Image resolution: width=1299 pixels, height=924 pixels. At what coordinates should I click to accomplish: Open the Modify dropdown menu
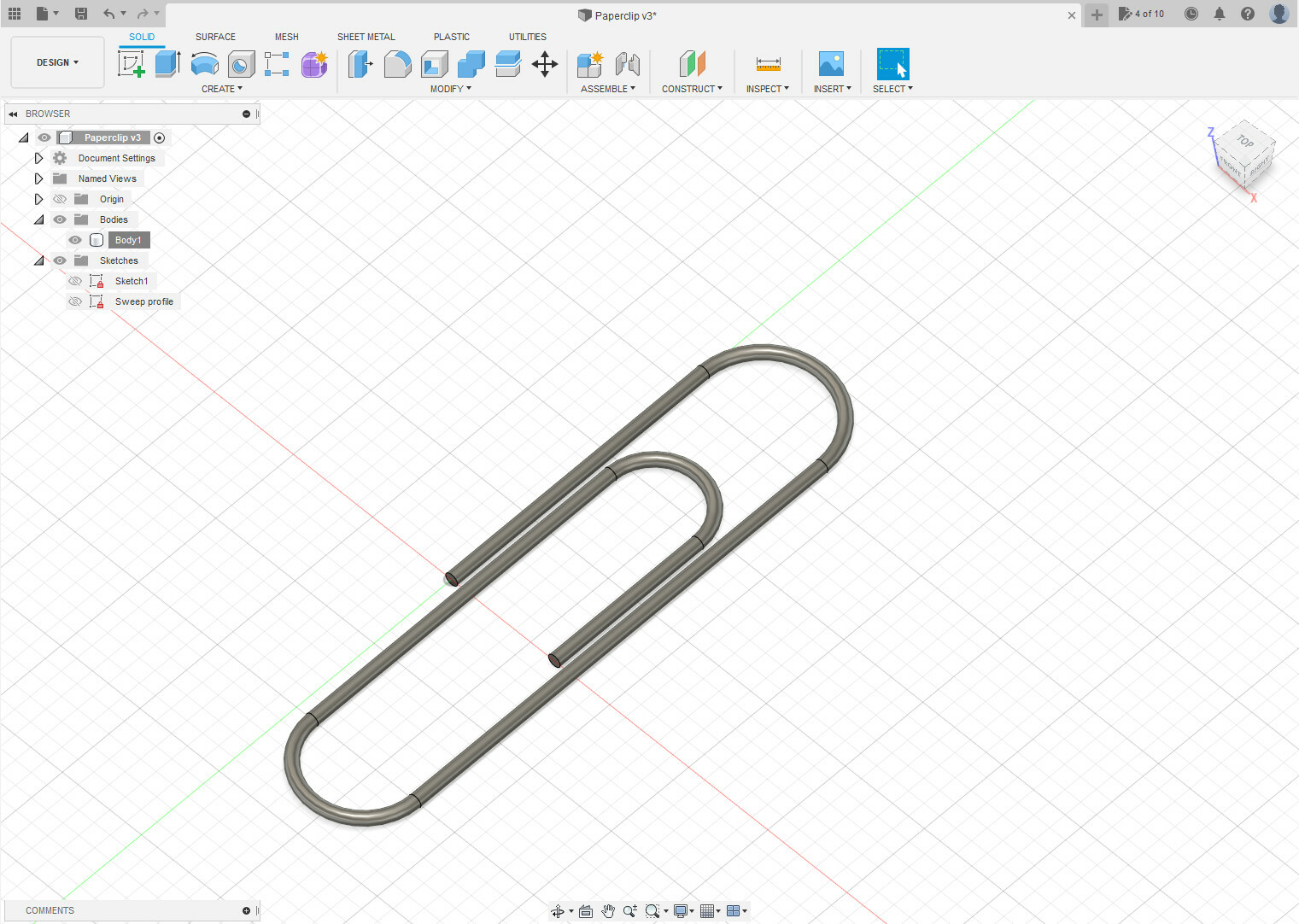pos(450,89)
